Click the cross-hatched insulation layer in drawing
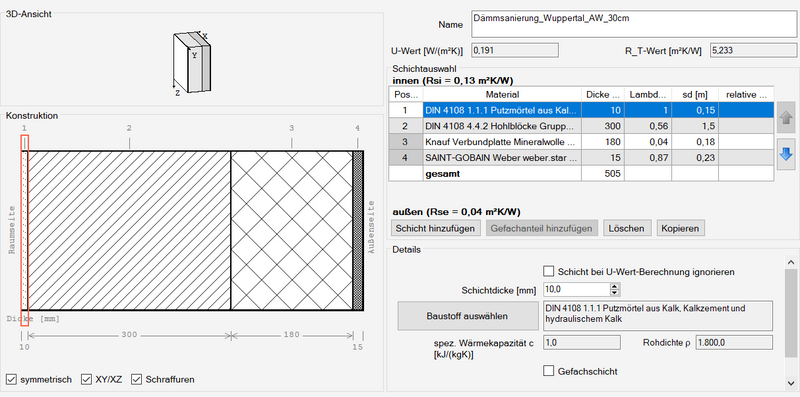The width and height of the screenshot is (800, 397). click(x=292, y=230)
